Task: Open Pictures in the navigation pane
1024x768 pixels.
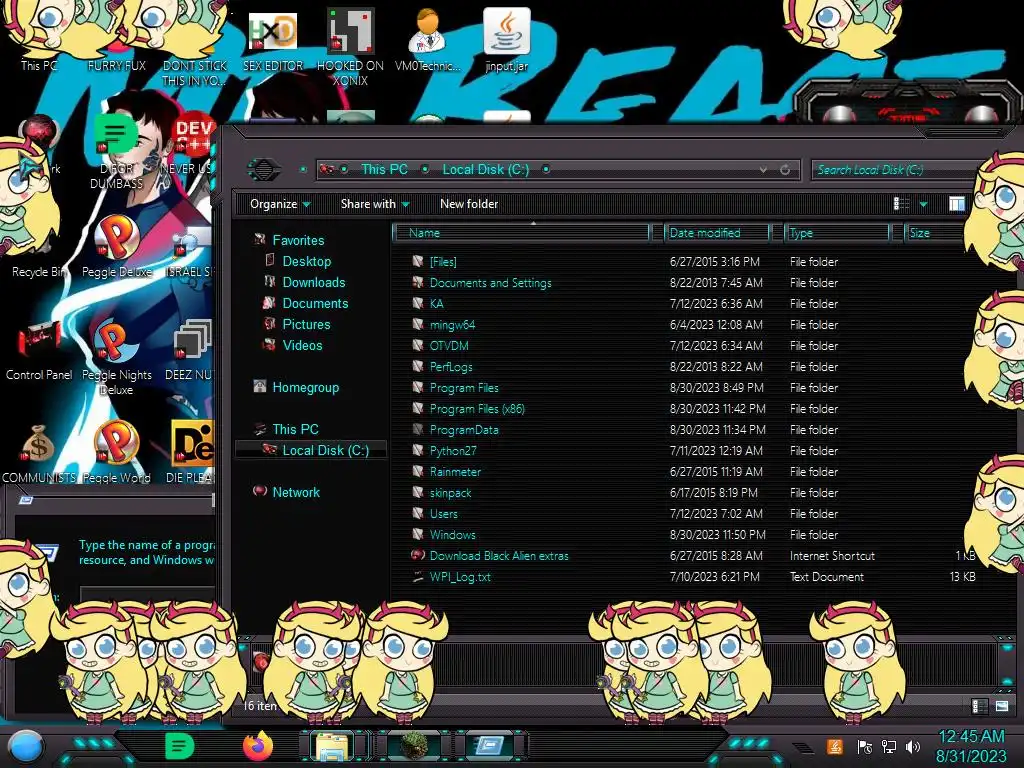Action: click(306, 324)
